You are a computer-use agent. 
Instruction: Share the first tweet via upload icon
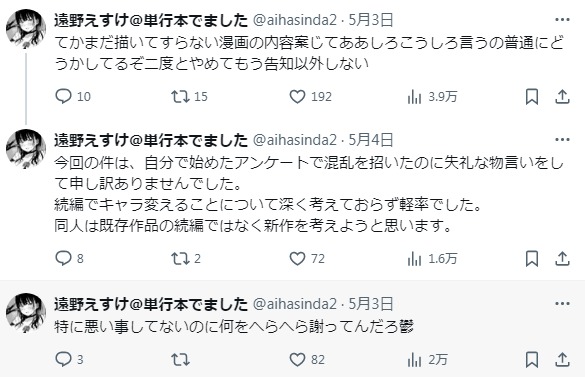(562, 97)
